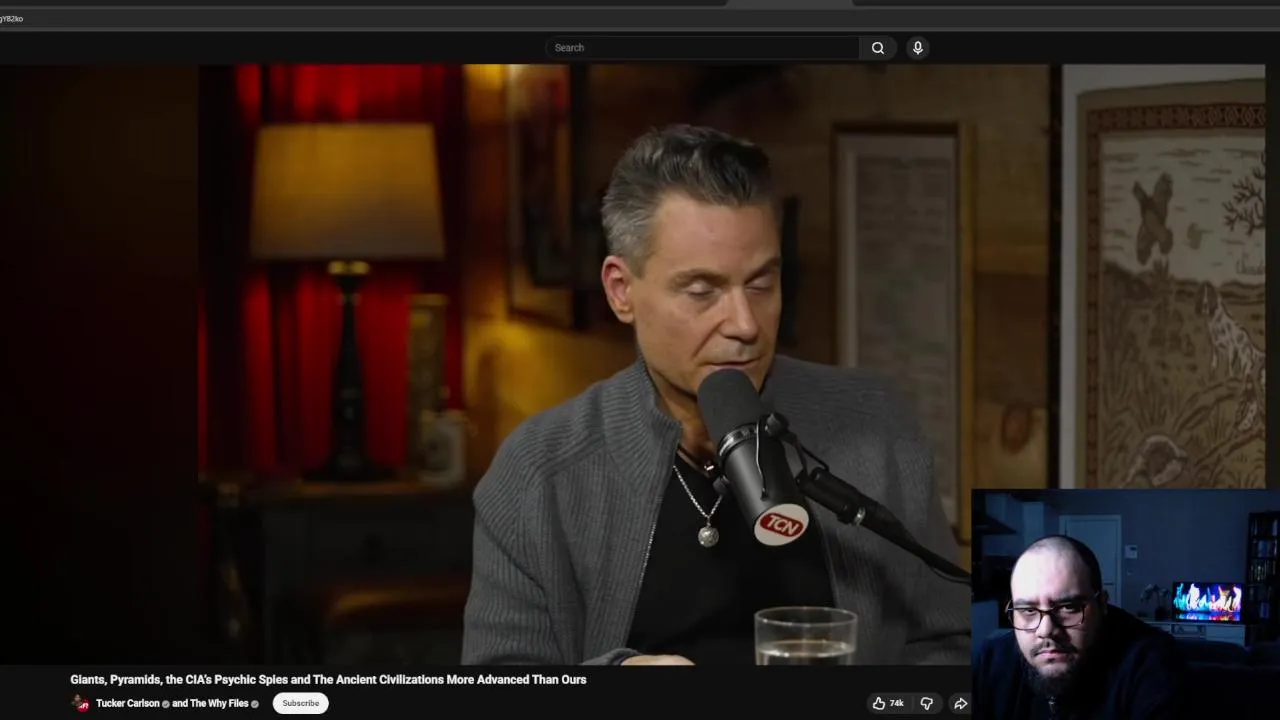Click the YouTube search magnifier button
This screenshot has height=720, width=1280.
pos(877,48)
